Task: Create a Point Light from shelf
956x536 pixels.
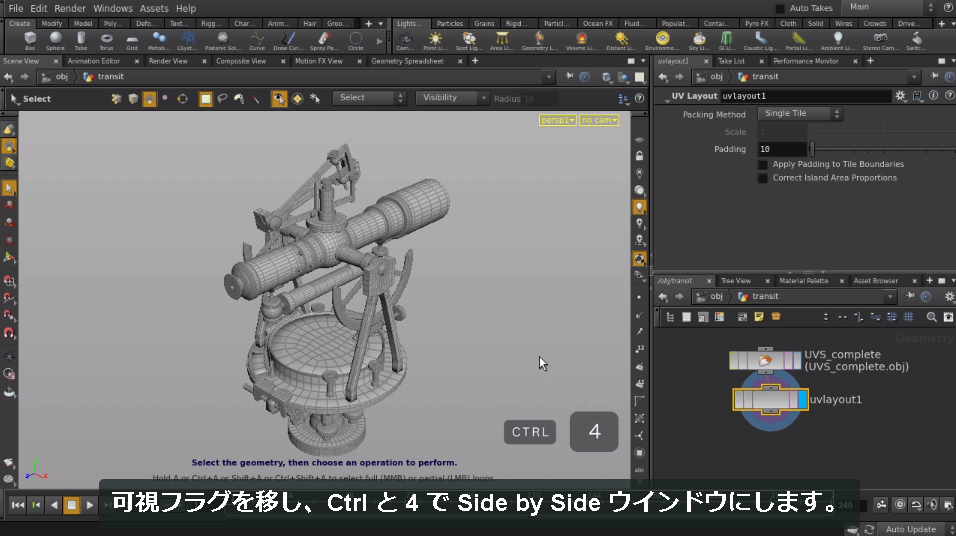Action: [x=435, y=41]
